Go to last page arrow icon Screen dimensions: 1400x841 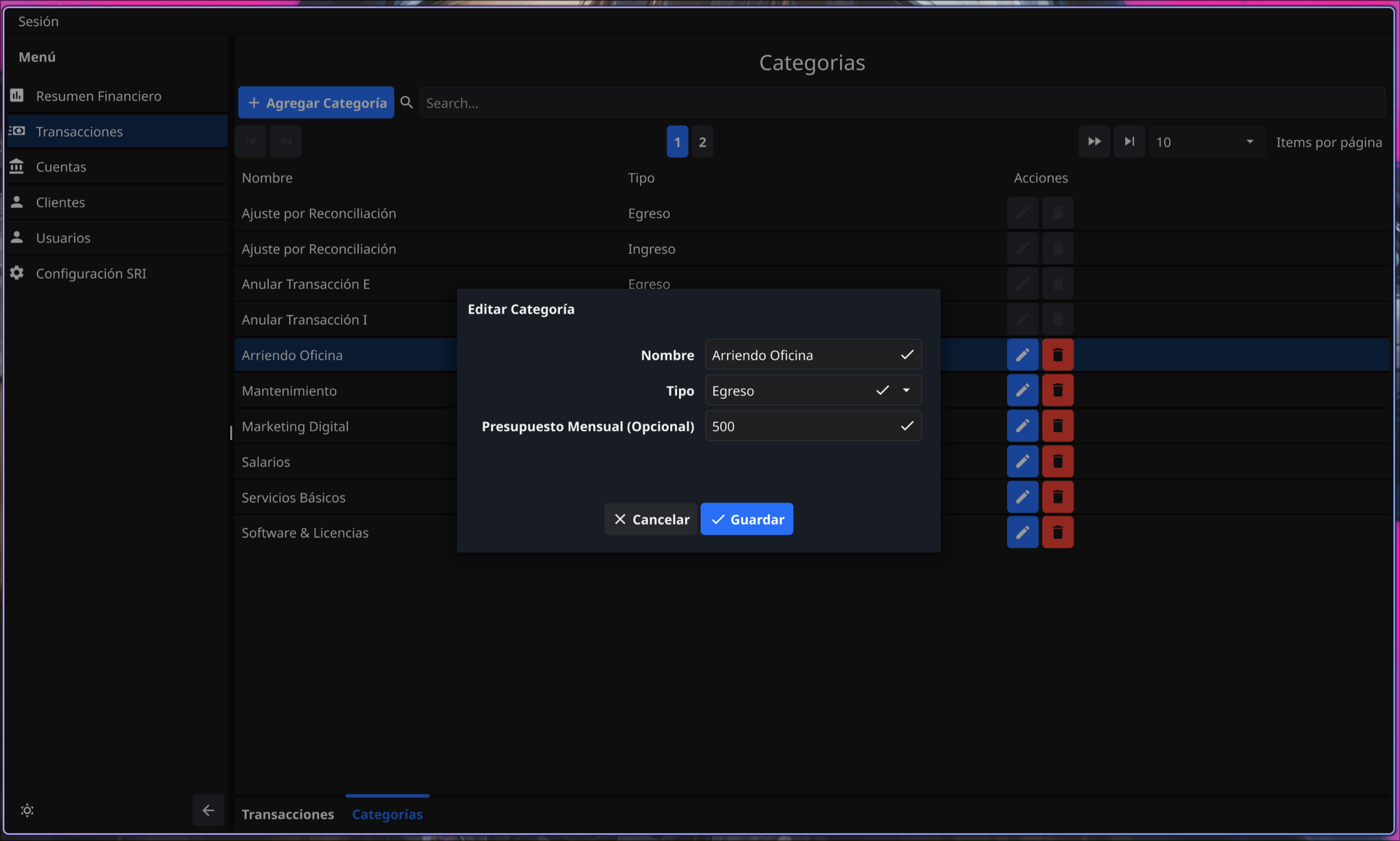click(1129, 142)
